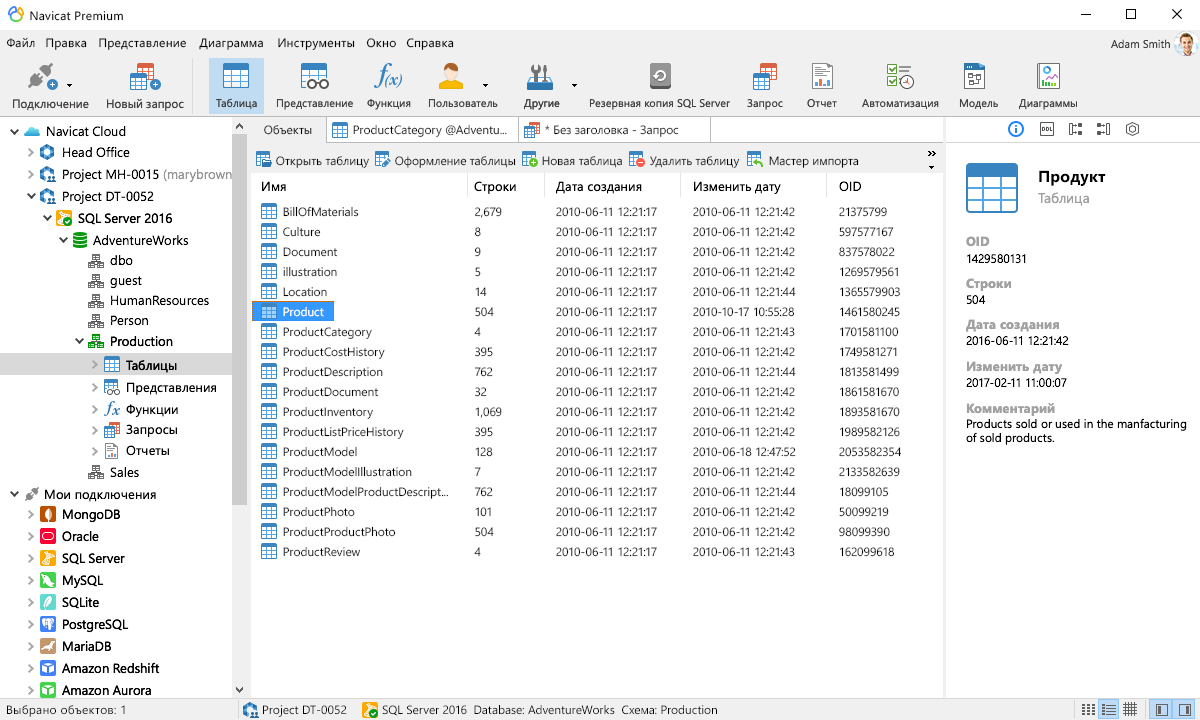
Task: Switch to the ProductCategory tab
Action: coord(422,130)
